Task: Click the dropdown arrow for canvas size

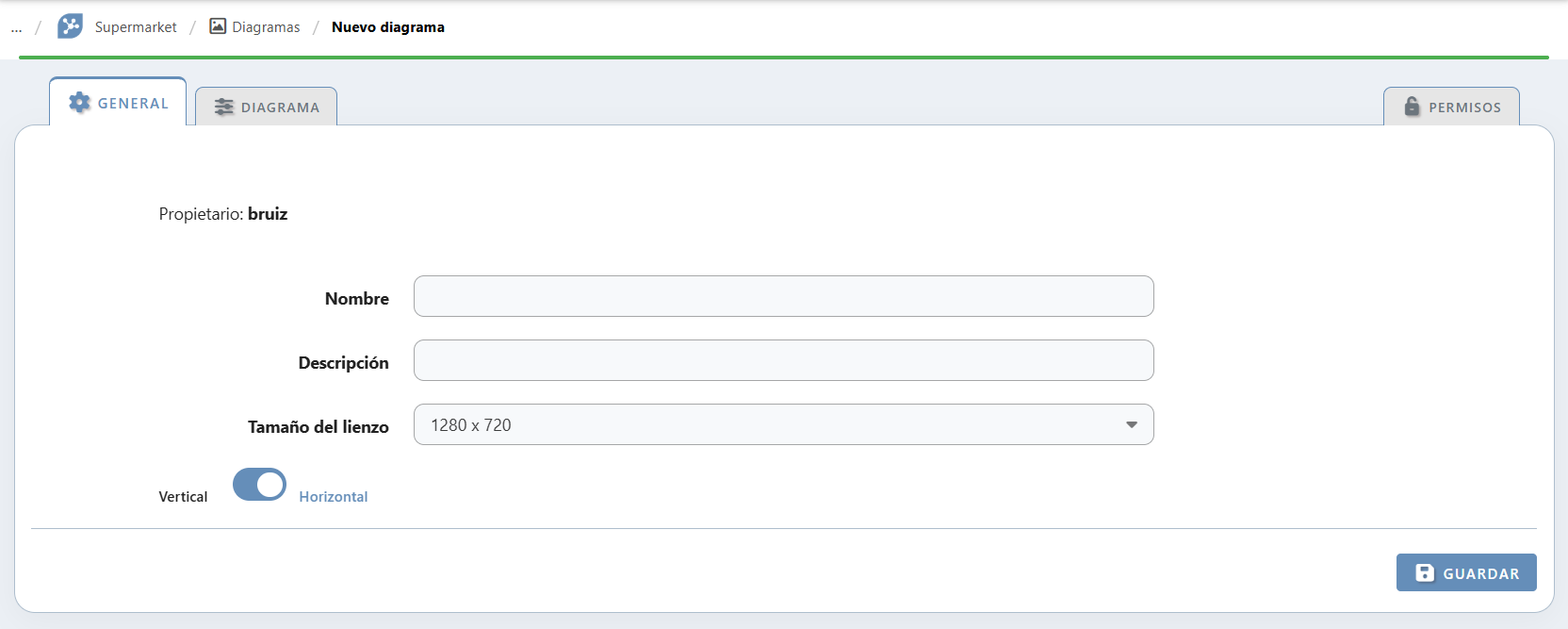Action: (1132, 425)
